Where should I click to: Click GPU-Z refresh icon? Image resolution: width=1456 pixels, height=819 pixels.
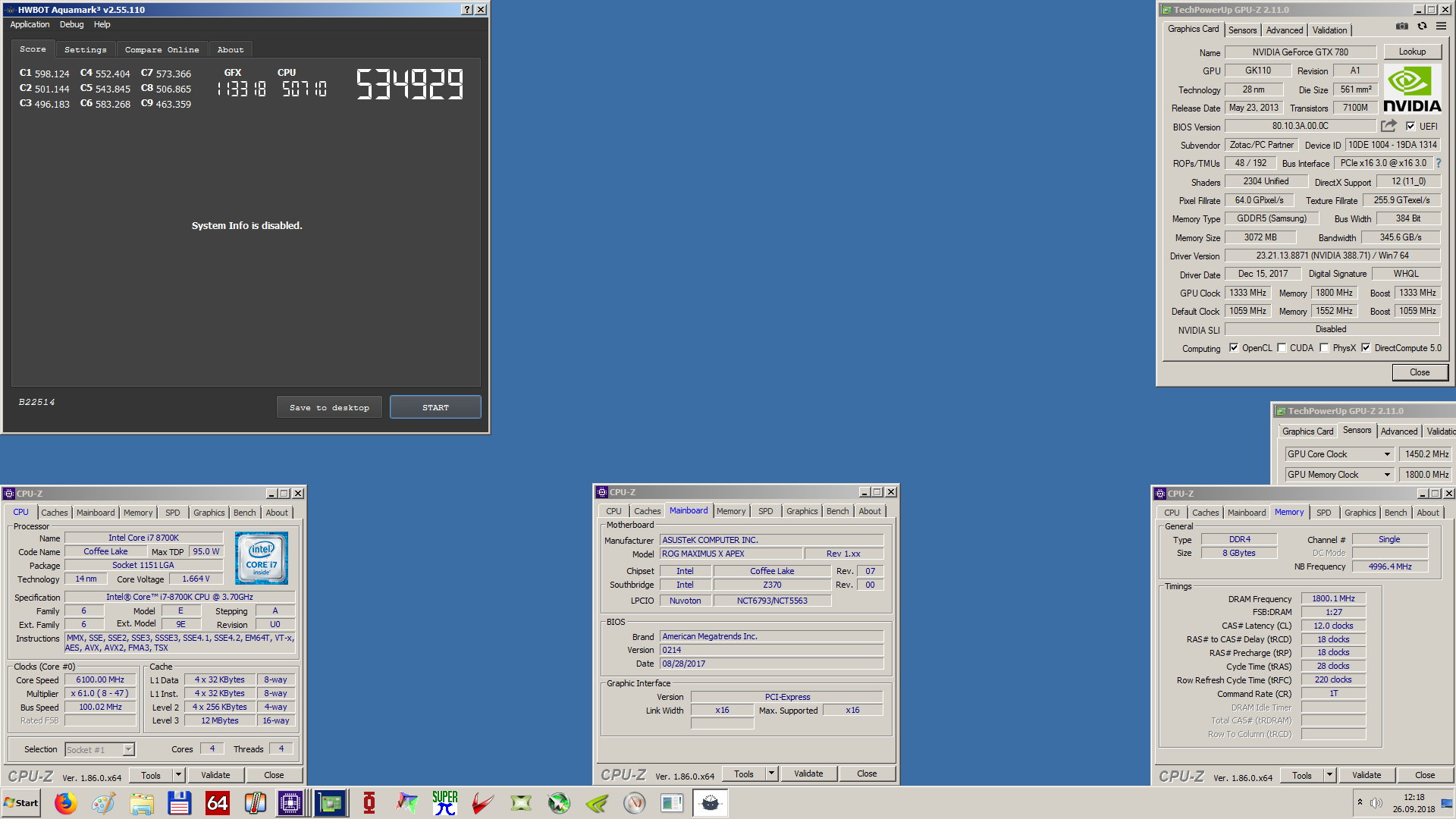click(1422, 27)
